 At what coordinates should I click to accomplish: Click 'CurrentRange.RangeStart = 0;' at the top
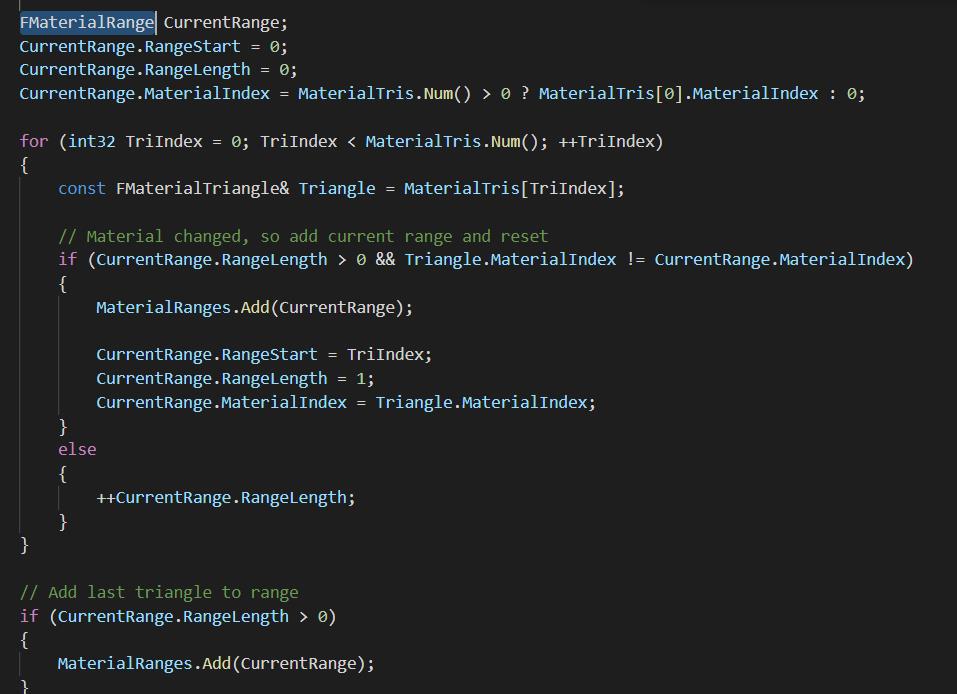(153, 46)
